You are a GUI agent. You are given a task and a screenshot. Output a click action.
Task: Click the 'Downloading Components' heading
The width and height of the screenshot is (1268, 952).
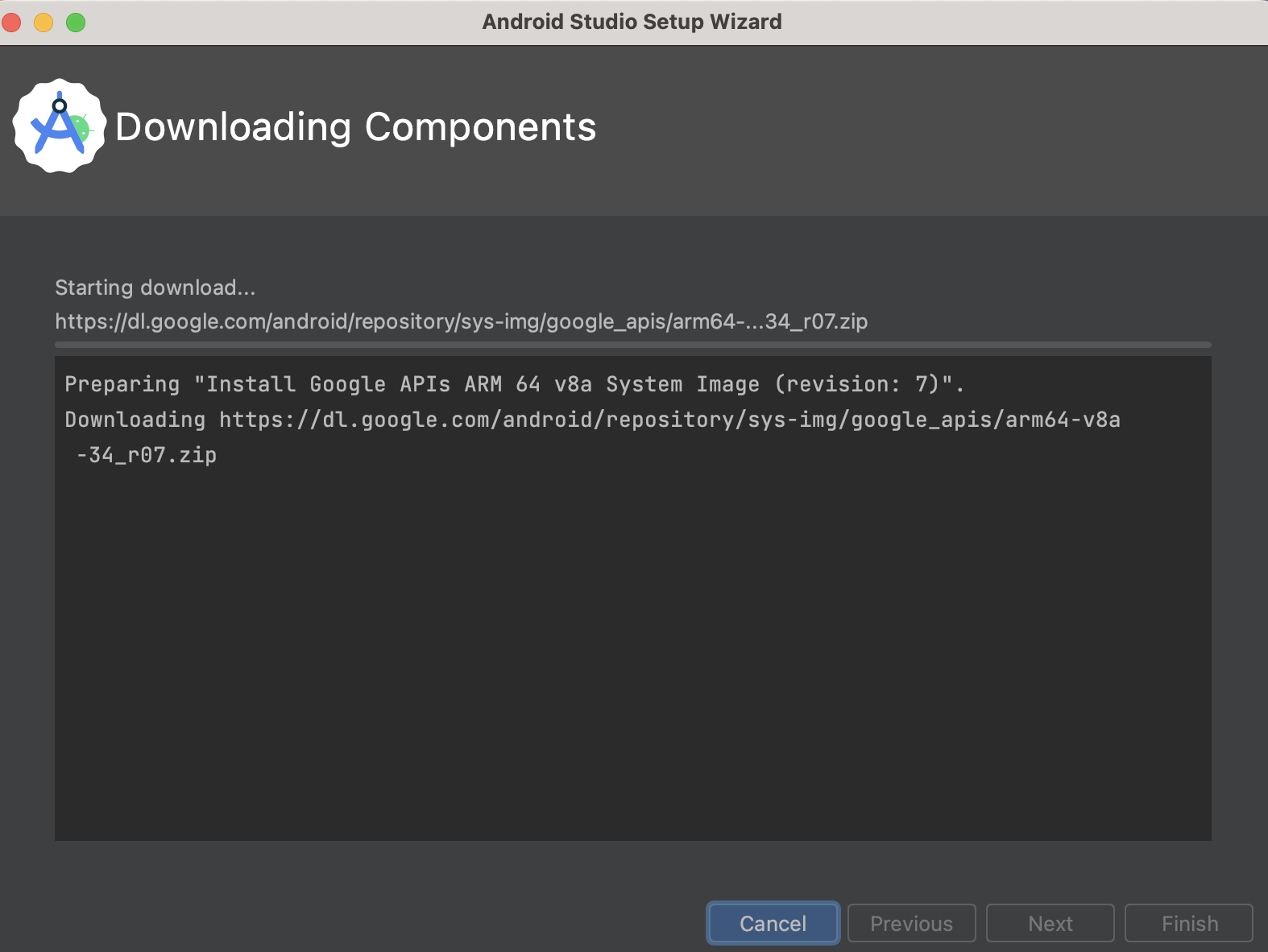pyautogui.click(x=356, y=126)
